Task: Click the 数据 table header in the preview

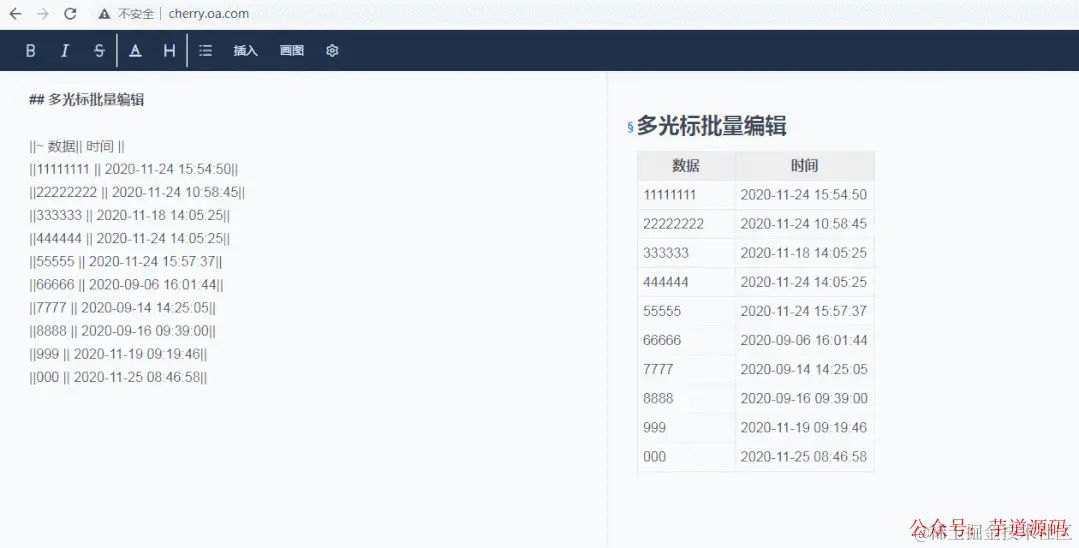Action: pos(686,166)
